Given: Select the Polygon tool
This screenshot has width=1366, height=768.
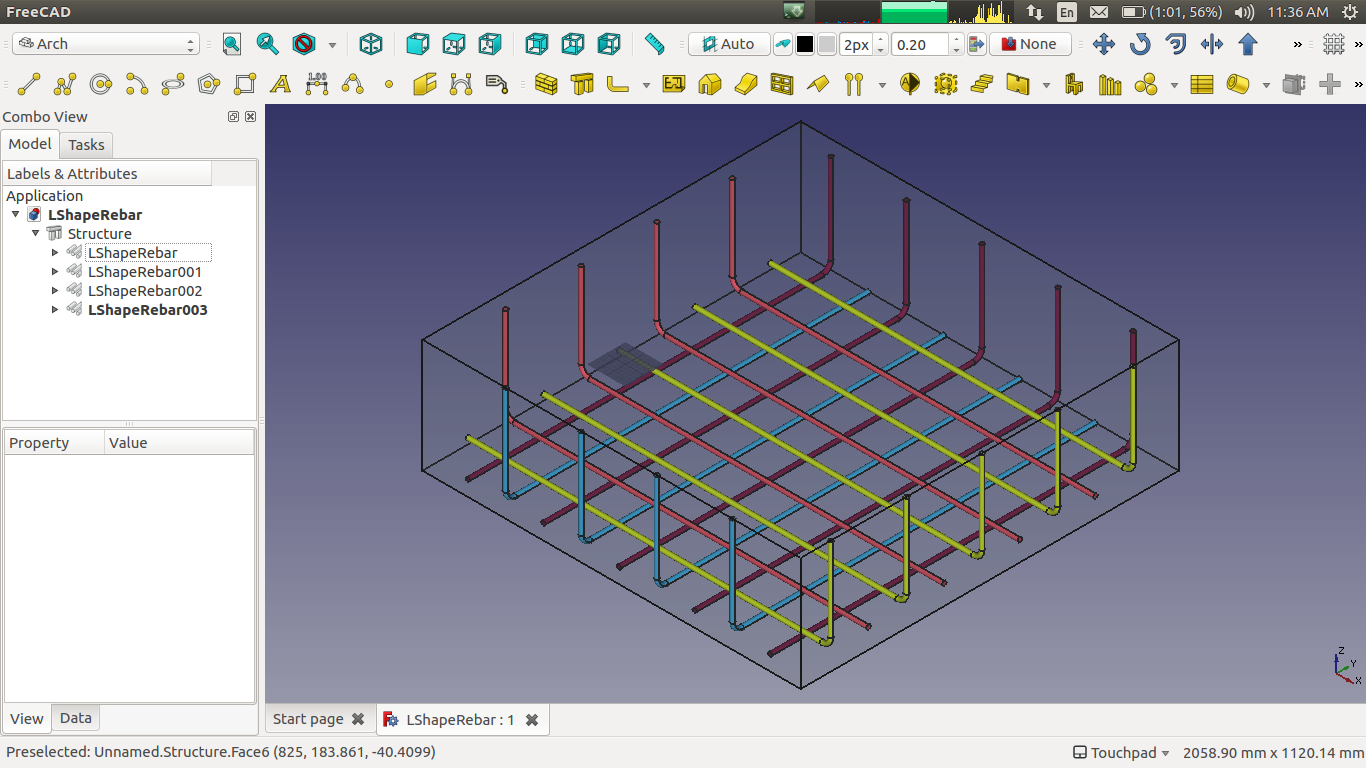Looking at the screenshot, I should click(209, 84).
